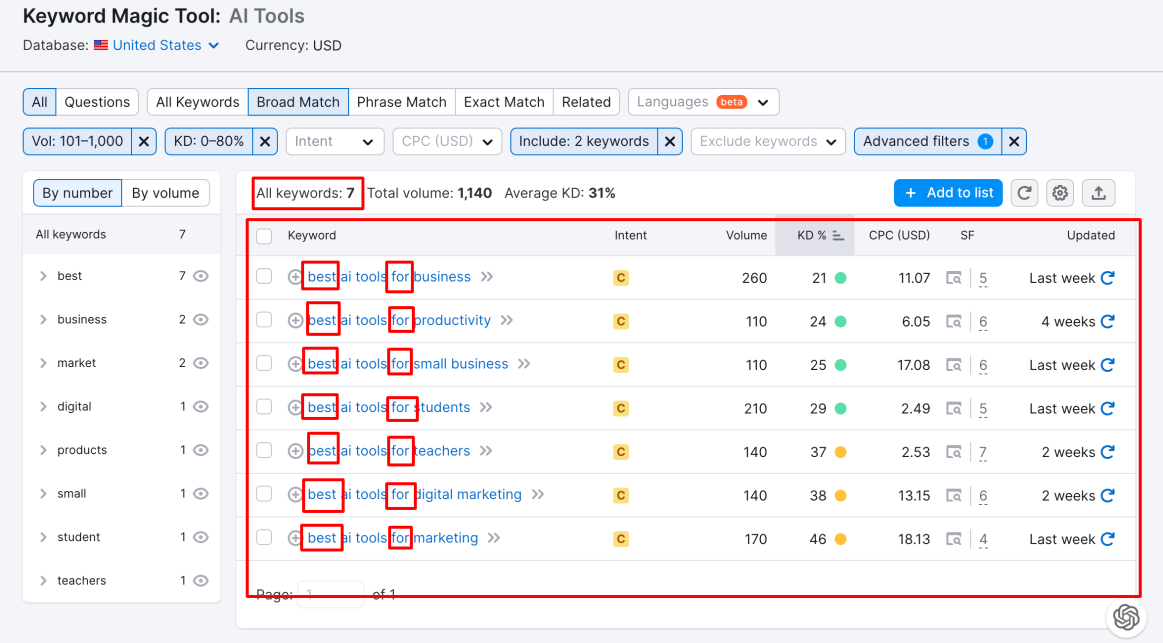Remove the Vol: 101–1,000 filter

pyautogui.click(x=144, y=141)
